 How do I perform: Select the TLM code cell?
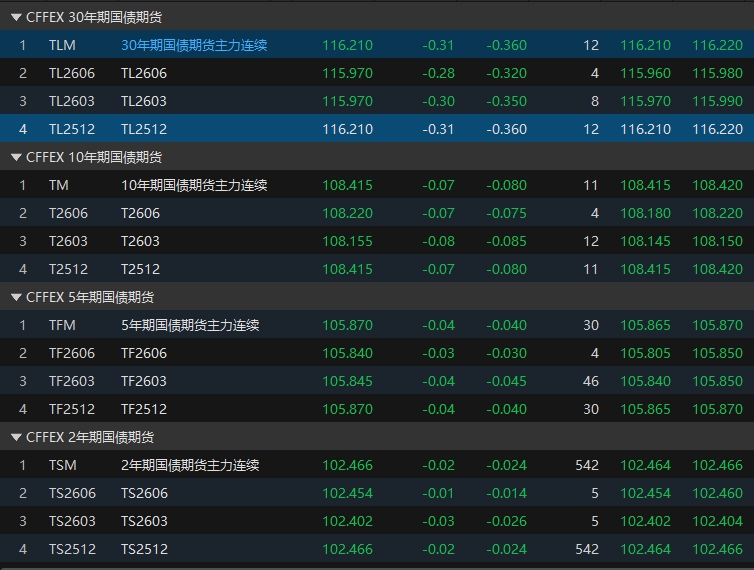62,45
